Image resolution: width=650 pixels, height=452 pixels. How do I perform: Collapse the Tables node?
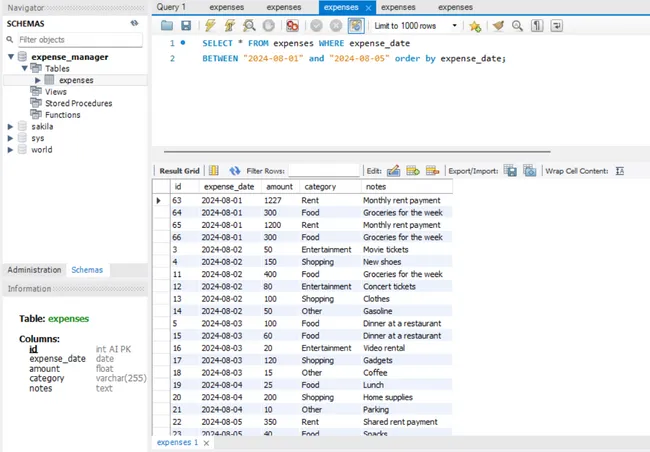(24, 68)
